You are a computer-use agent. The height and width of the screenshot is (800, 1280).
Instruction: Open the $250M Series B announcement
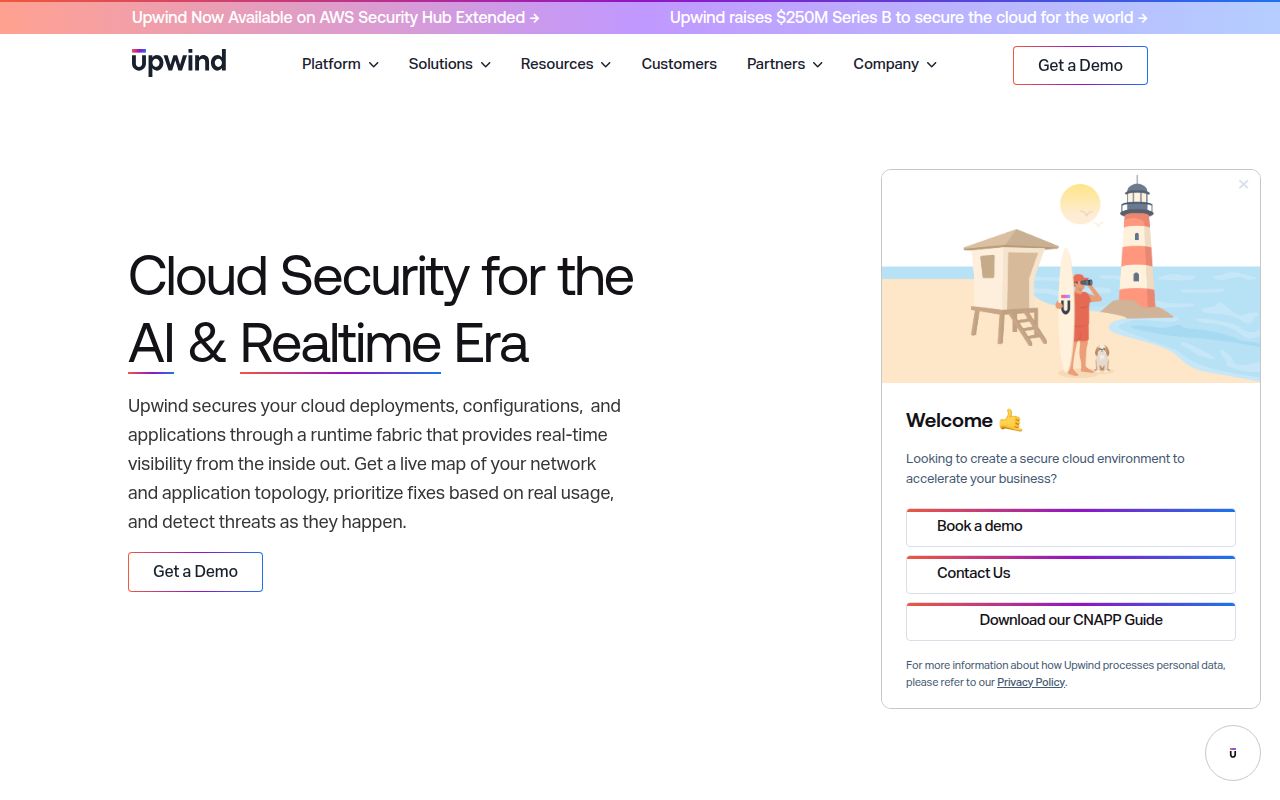click(909, 17)
